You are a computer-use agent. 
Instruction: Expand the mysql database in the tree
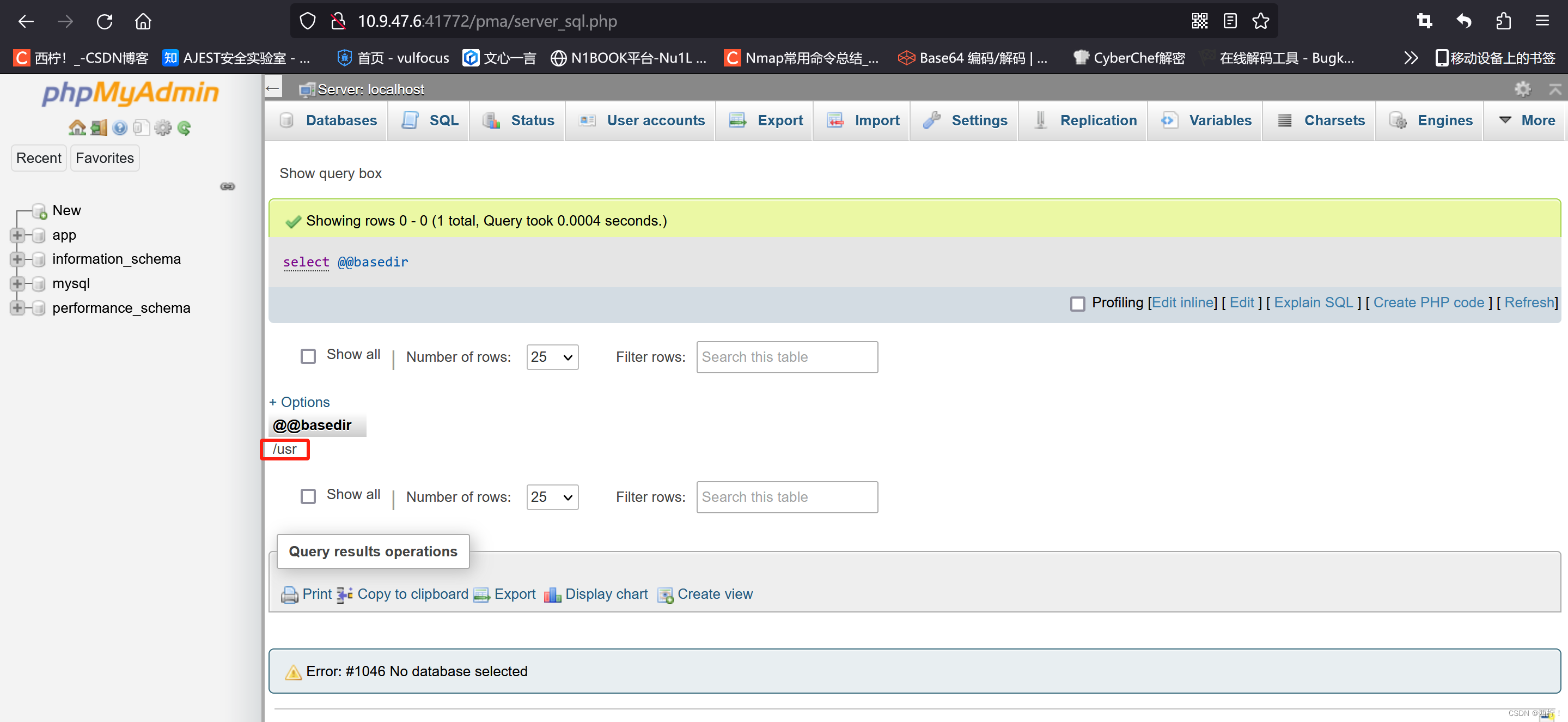coord(17,283)
